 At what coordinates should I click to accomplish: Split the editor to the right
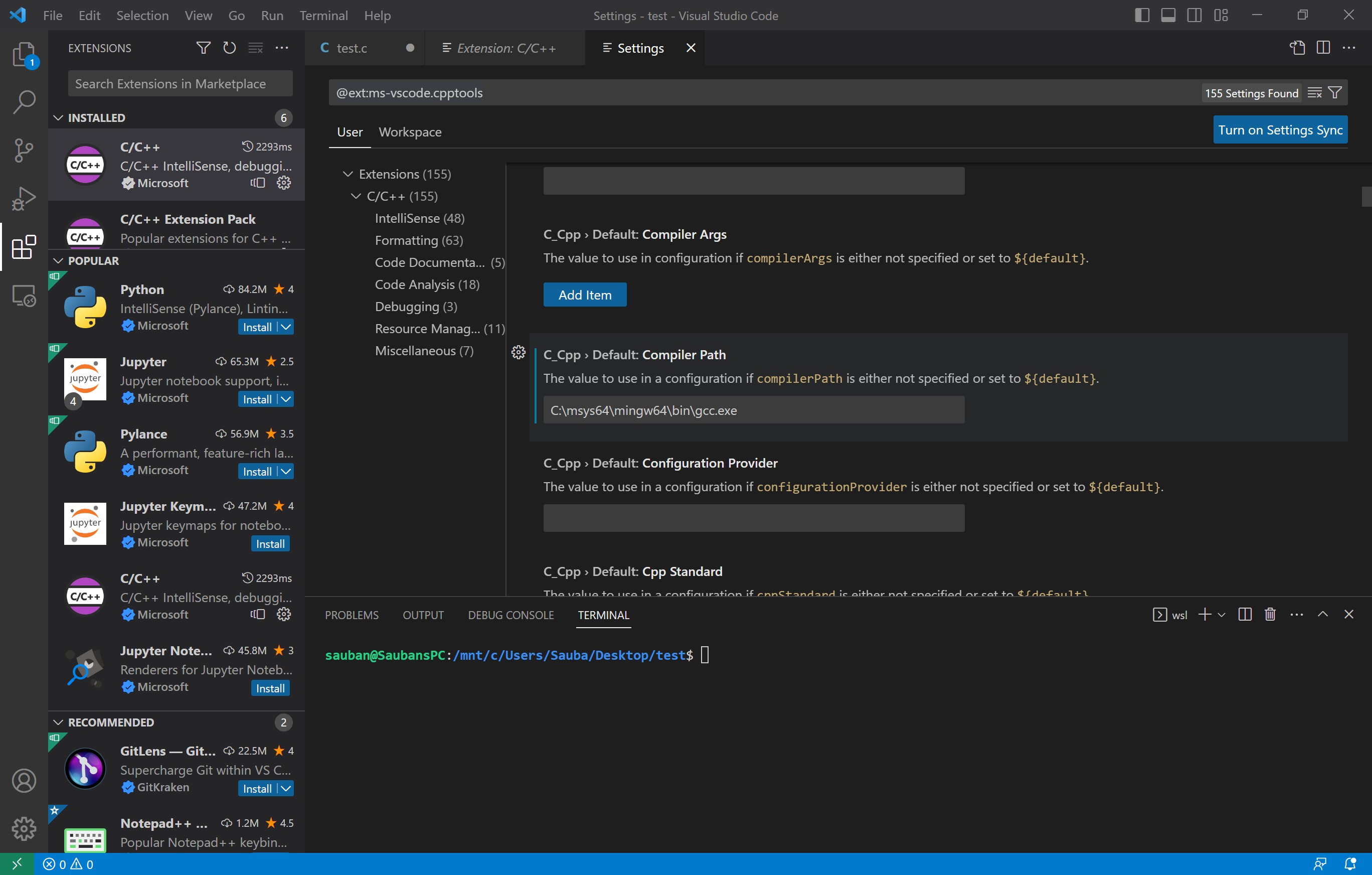click(x=1323, y=48)
